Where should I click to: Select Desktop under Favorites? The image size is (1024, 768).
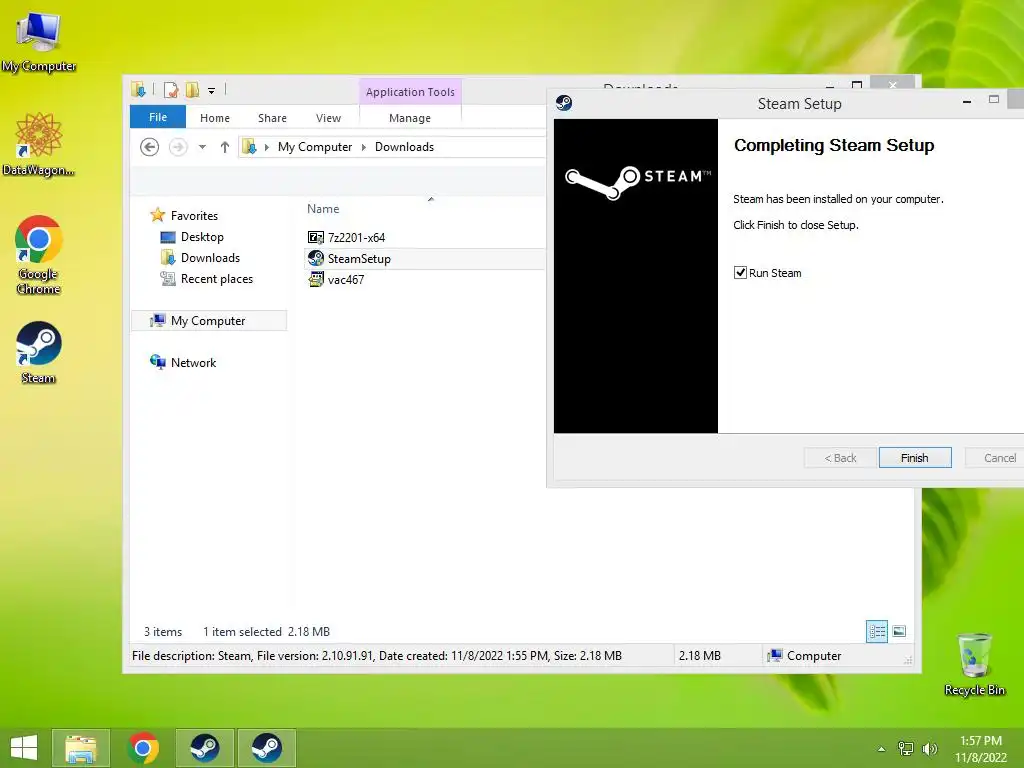pos(202,236)
